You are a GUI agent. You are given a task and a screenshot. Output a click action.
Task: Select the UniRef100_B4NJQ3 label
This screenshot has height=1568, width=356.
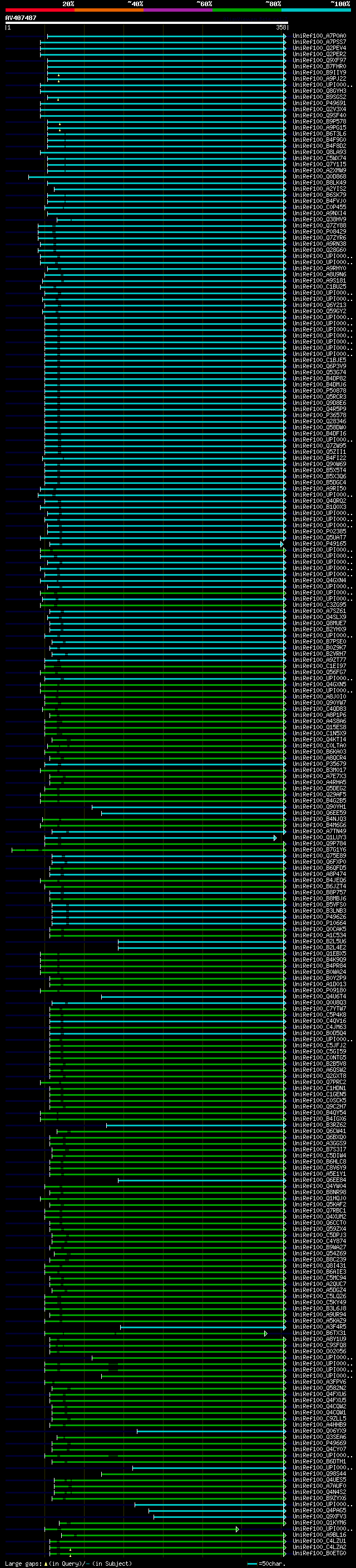319,819
